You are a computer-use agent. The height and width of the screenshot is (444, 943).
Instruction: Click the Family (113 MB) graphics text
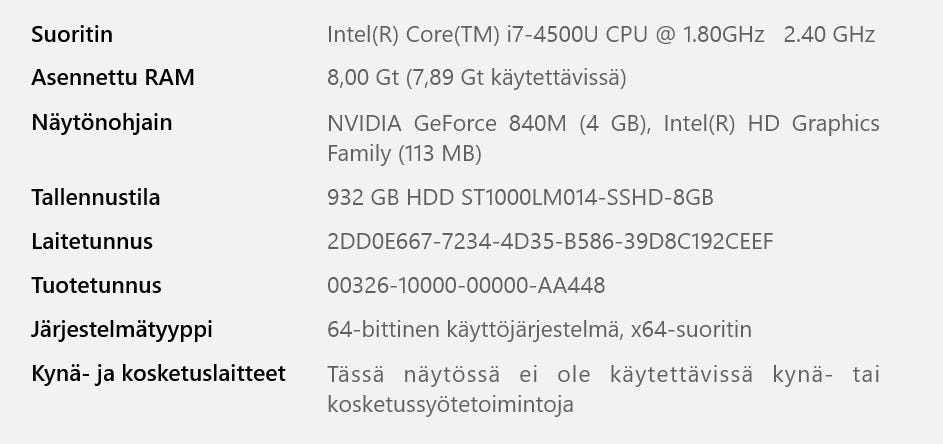coord(404,154)
